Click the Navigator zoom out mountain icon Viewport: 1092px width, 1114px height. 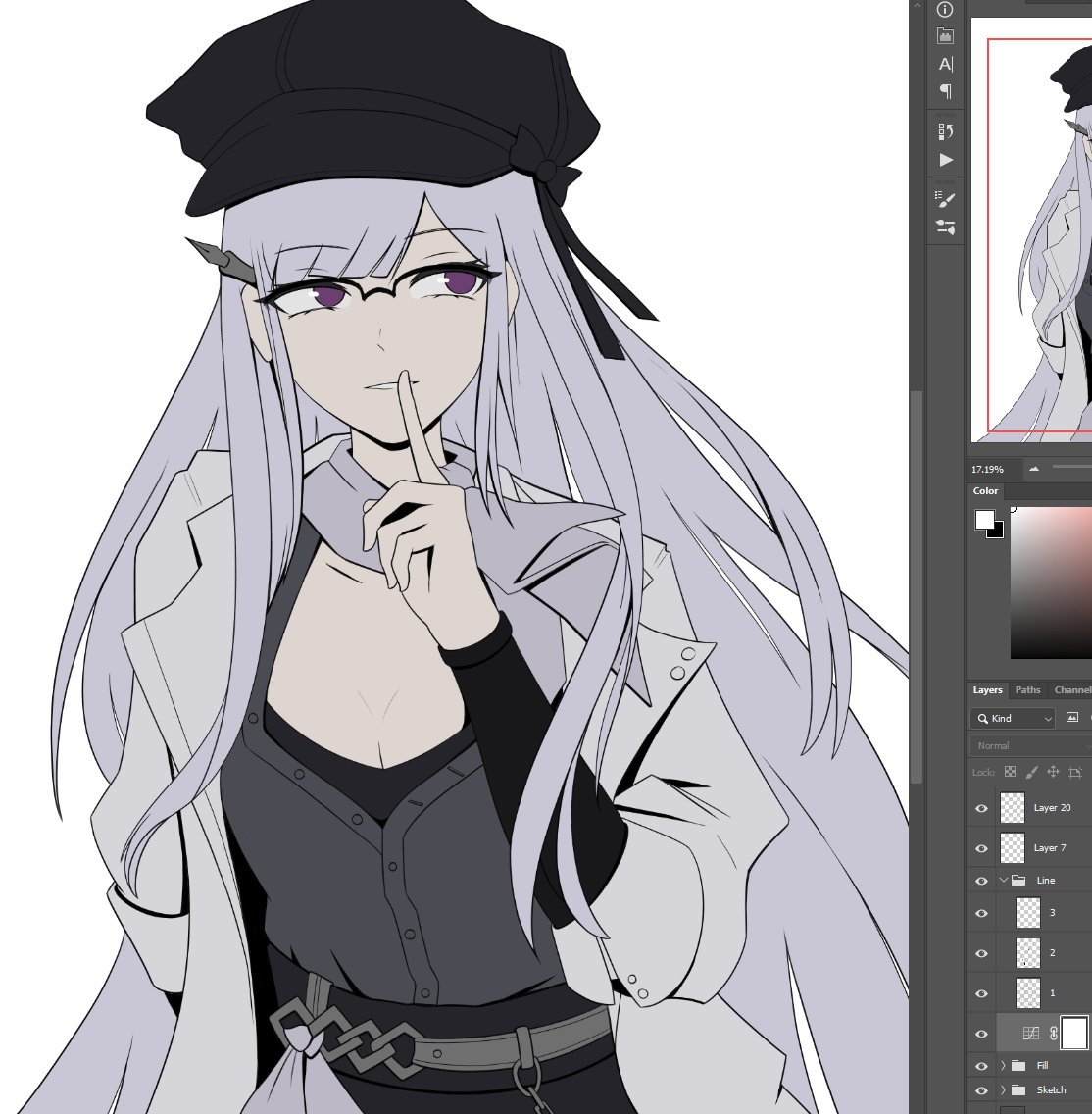(x=1034, y=469)
